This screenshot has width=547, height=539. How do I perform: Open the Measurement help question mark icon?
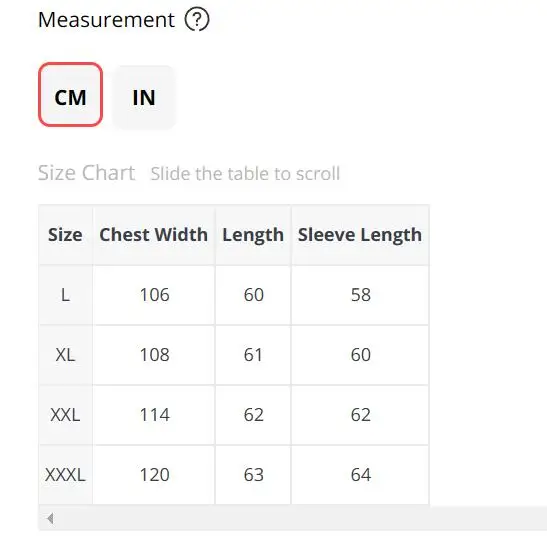coord(197,20)
